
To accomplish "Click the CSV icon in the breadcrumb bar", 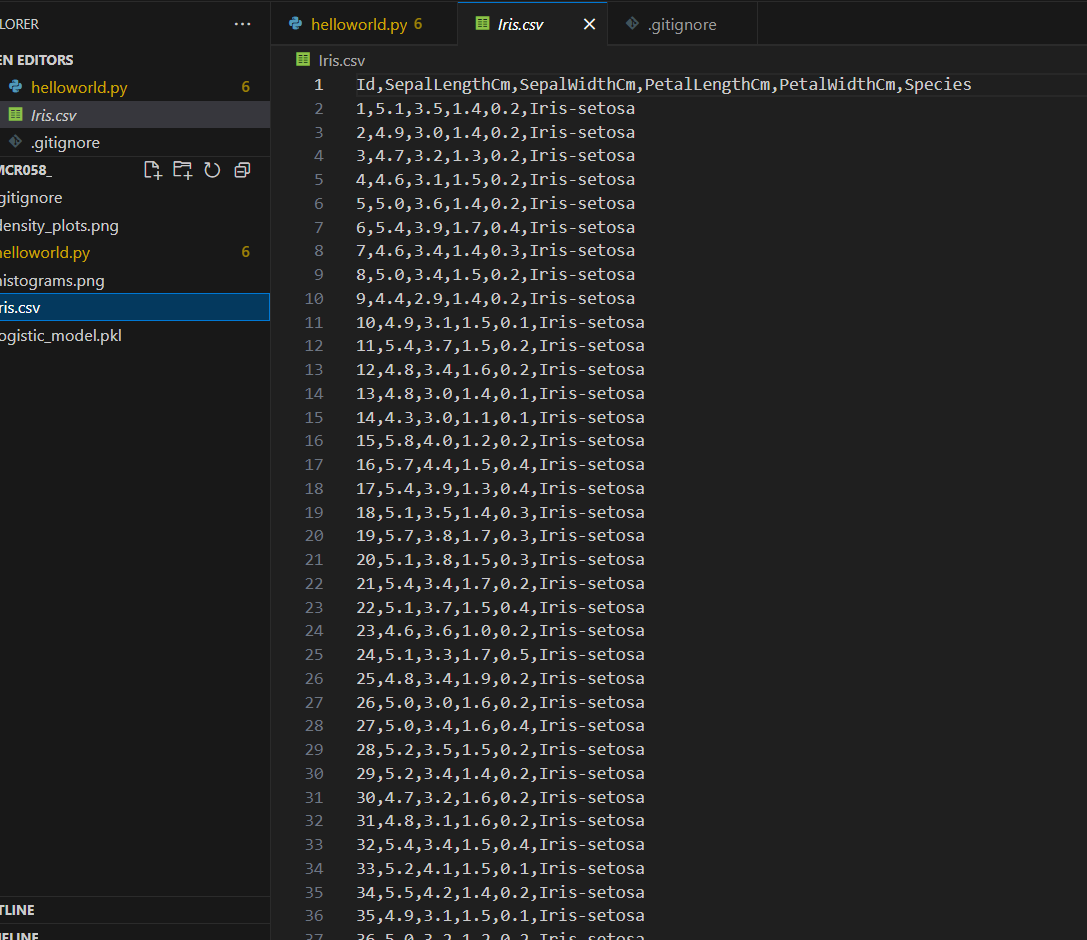I will point(303,60).
